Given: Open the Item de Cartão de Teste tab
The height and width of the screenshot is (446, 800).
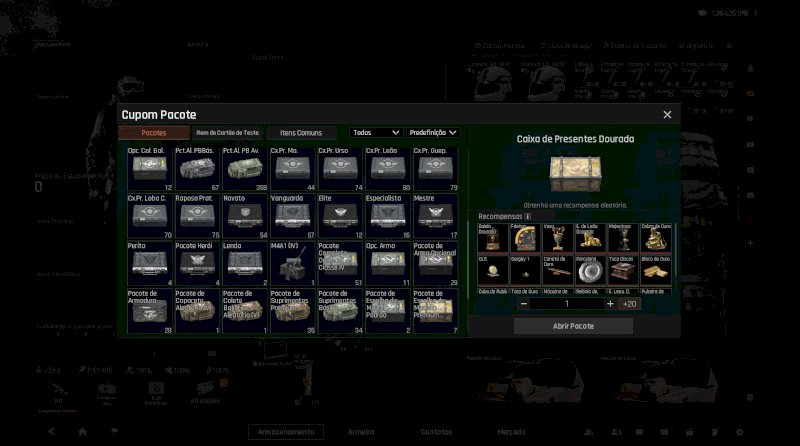Looking at the screenshot, I should pos(227,132).
